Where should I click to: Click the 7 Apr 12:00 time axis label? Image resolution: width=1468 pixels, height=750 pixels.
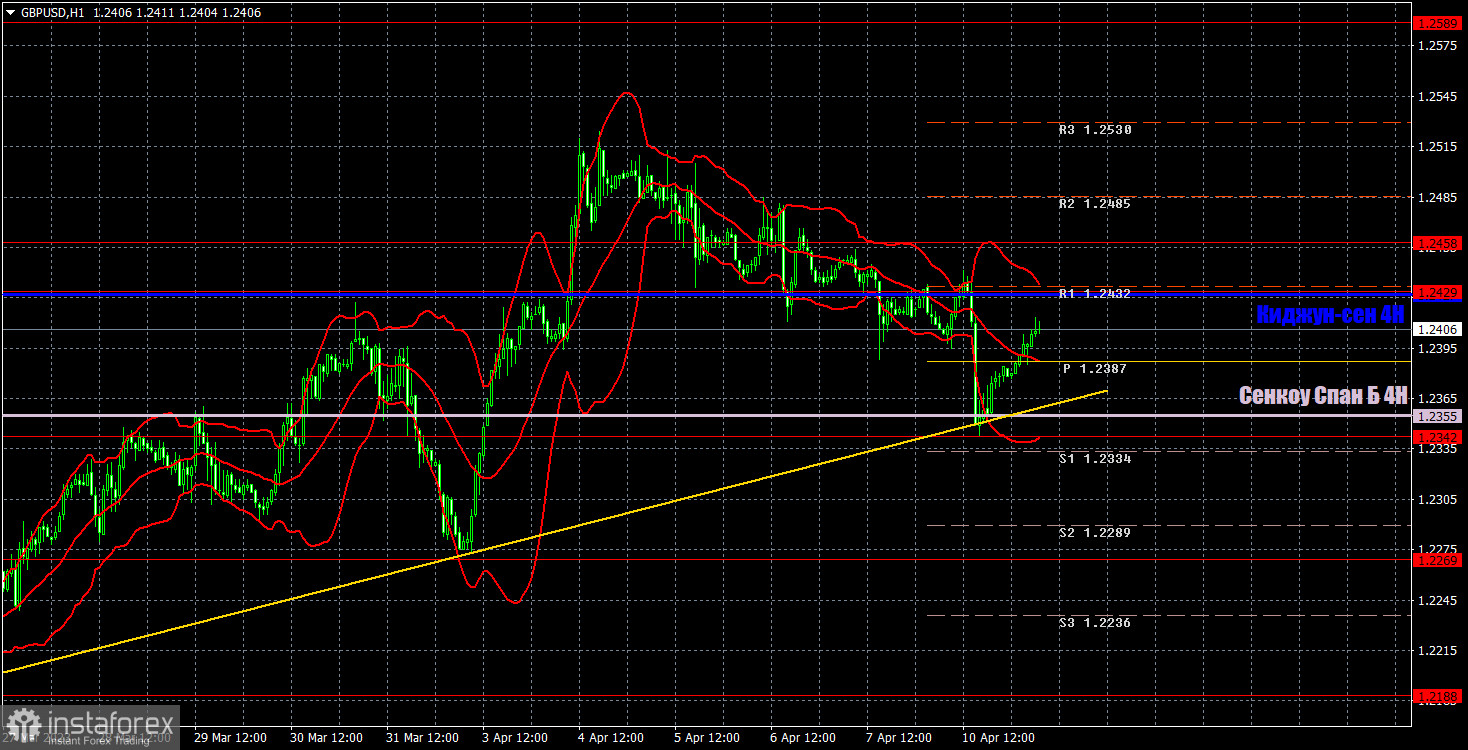[x=900, y=738]
